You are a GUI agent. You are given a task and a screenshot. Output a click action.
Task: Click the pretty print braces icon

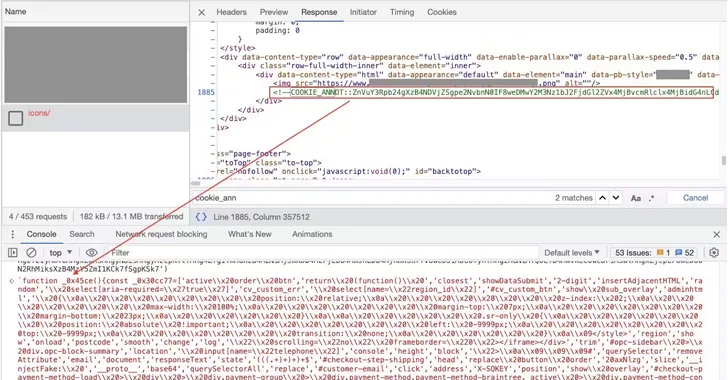pyautogui.click(x=201, y=217)
